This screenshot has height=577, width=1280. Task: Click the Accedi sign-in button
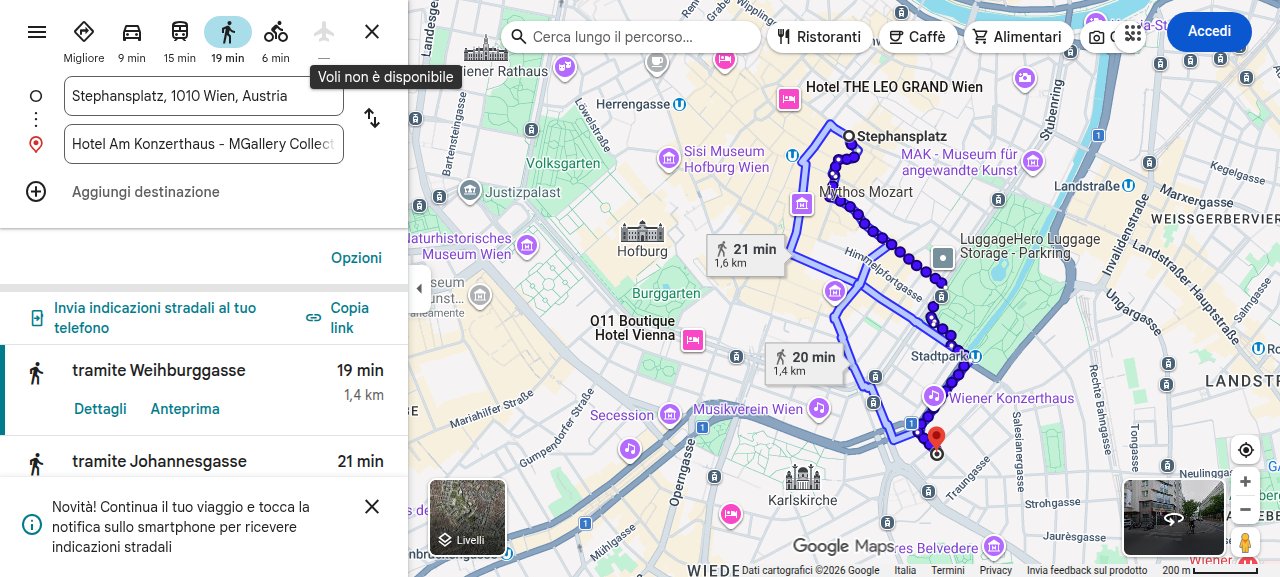[1209, 32]
